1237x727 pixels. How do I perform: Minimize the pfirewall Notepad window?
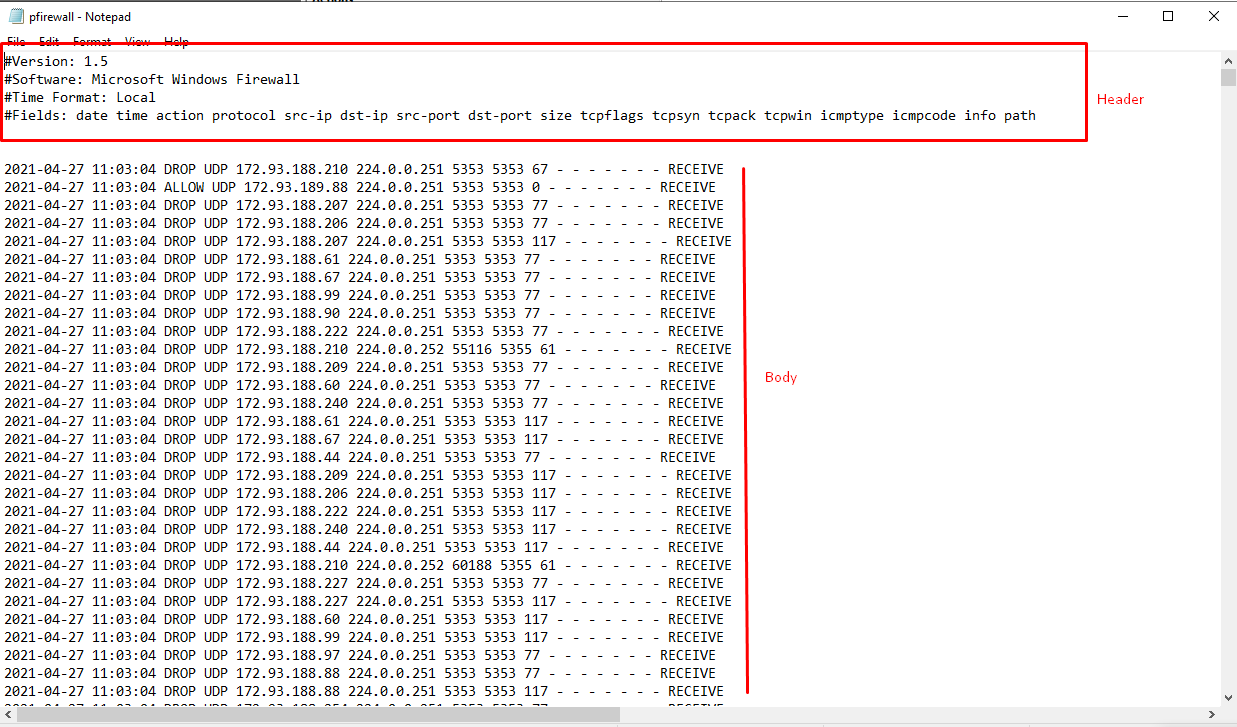[x=1121, y=16]
